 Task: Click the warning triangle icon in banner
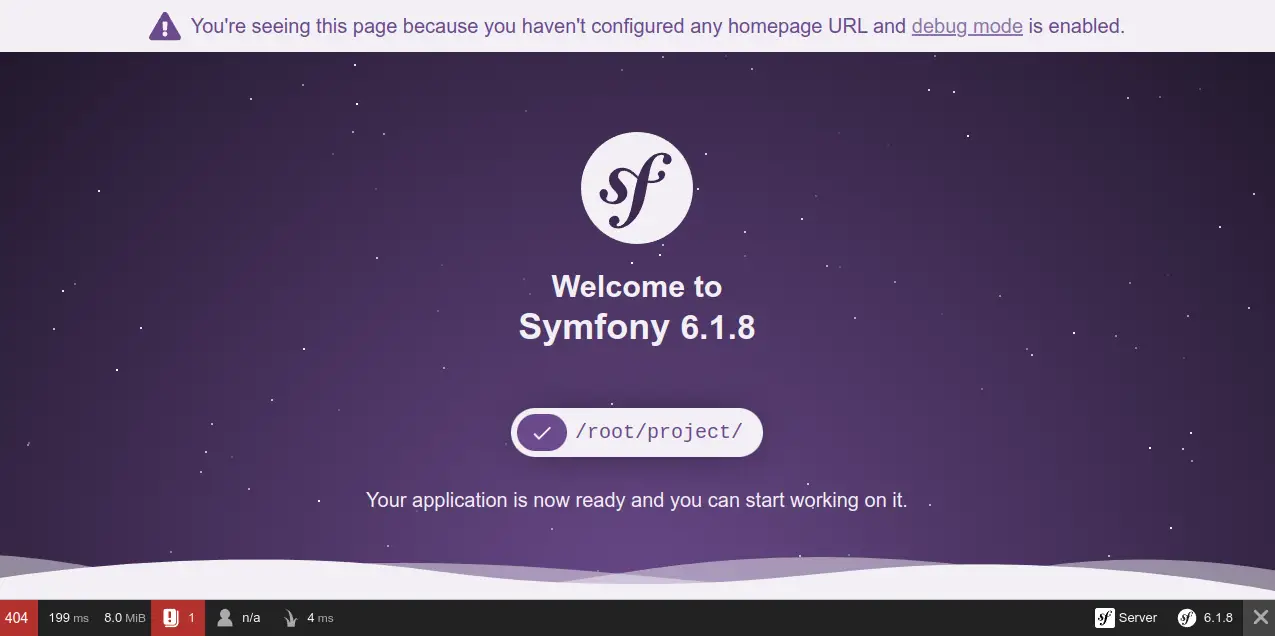(x=165, y=26)
